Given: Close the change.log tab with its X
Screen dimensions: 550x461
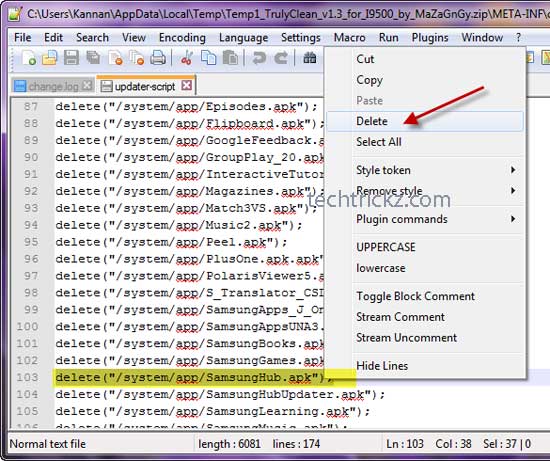Looking at the screenshot, I should click(87, 85).
